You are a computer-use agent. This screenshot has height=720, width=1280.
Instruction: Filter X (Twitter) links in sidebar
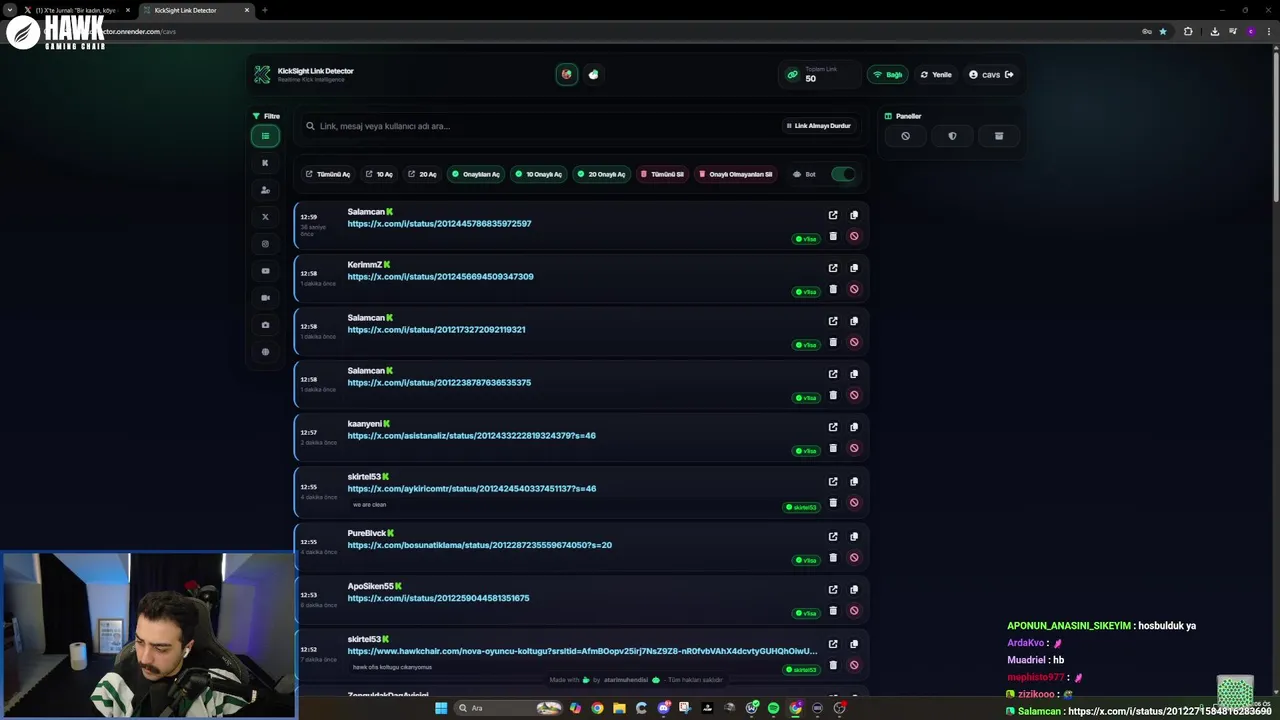pos(265,217)
